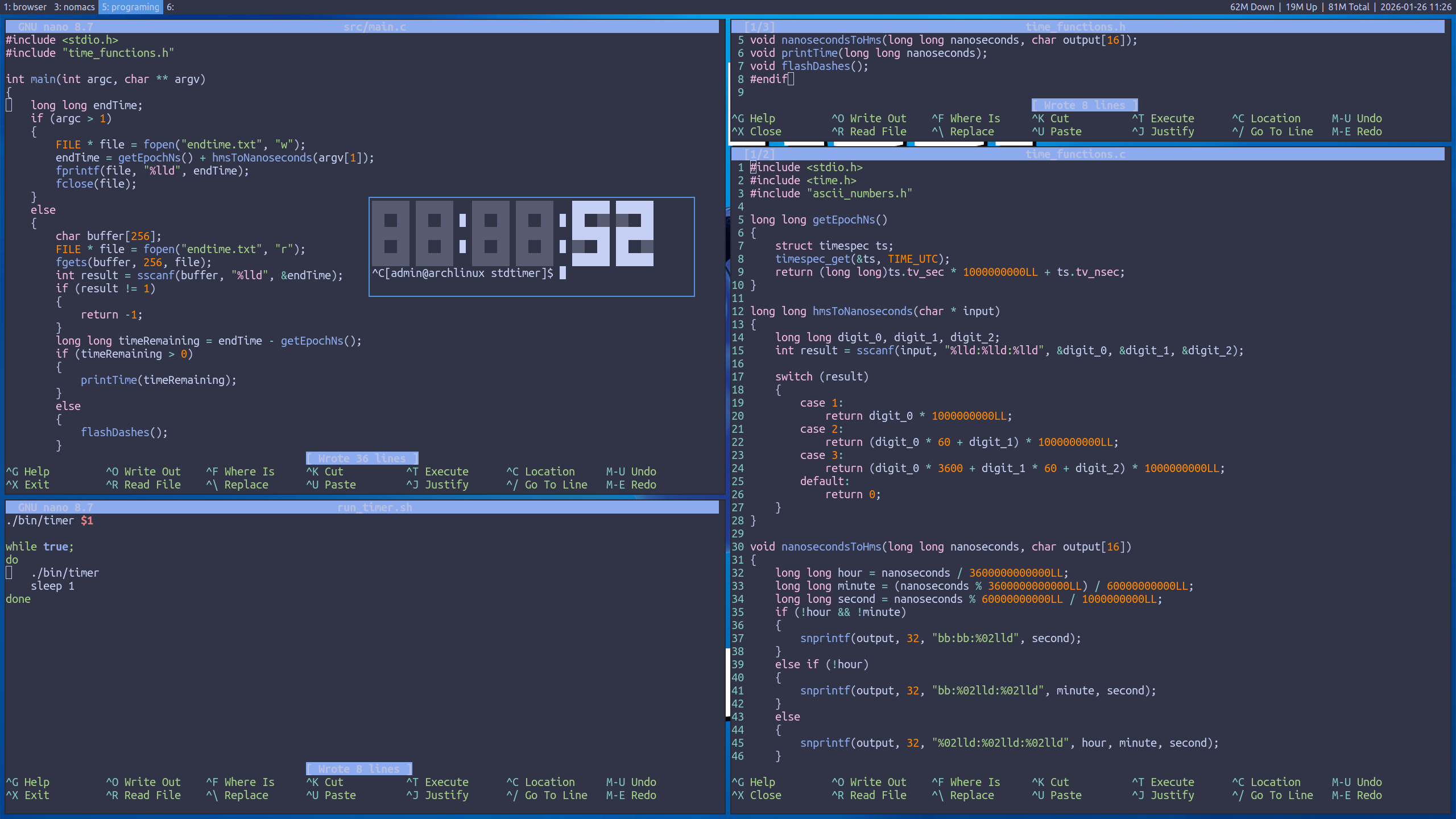1456x819 pixels.
Task: Click the 62M Down network indicator
Action: (1252, 7)
